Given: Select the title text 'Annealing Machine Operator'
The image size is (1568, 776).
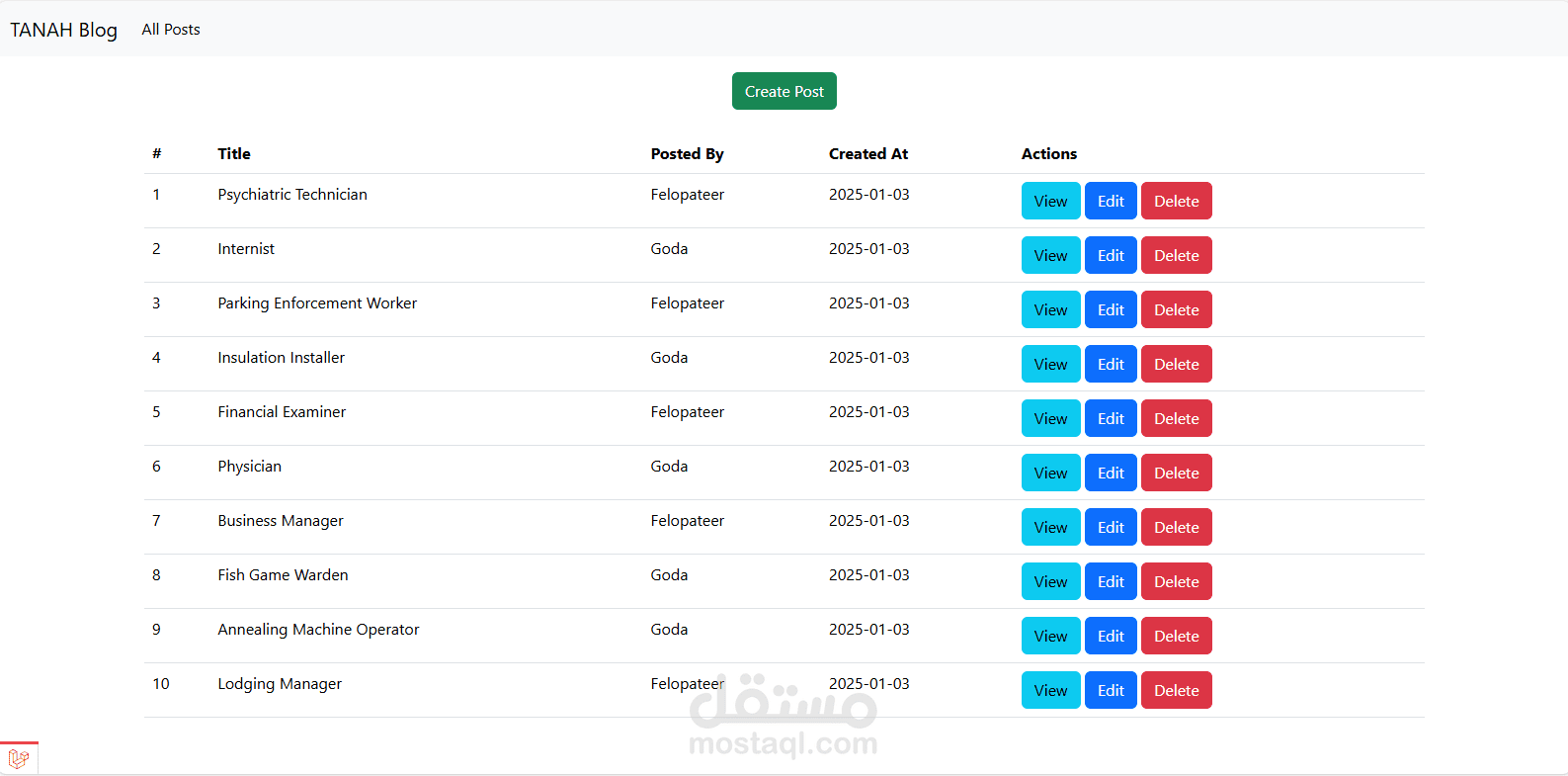Looking at the screenshot, I should pos(318,630).
